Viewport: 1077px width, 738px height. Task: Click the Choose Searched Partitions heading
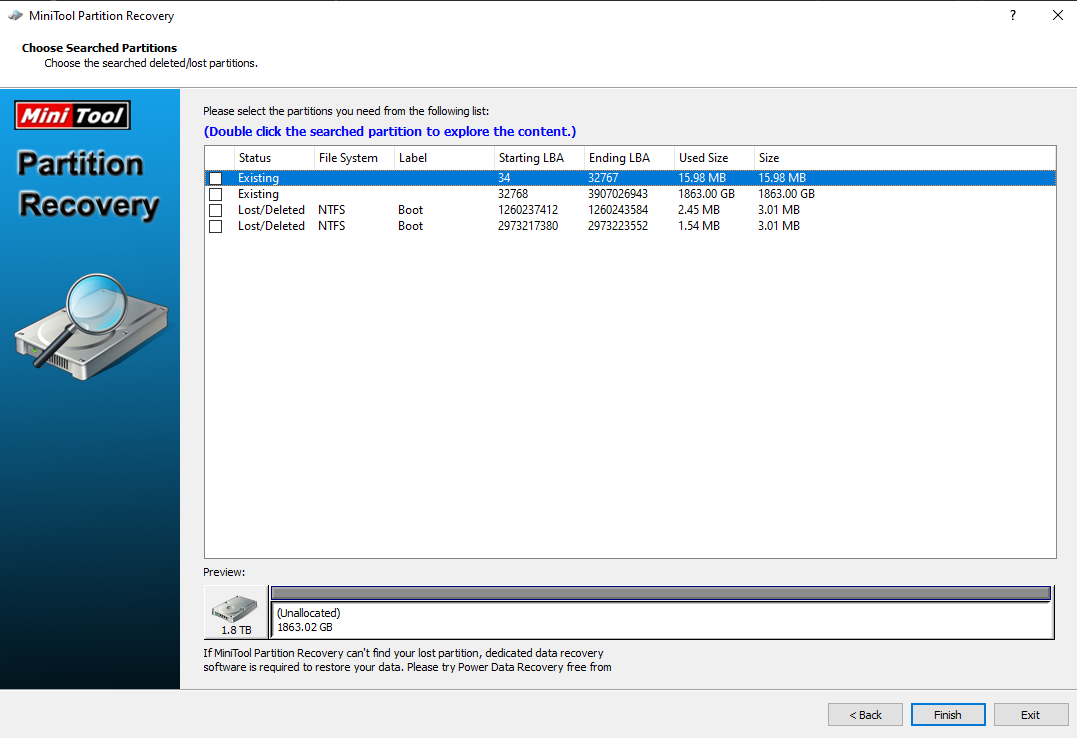100,47
